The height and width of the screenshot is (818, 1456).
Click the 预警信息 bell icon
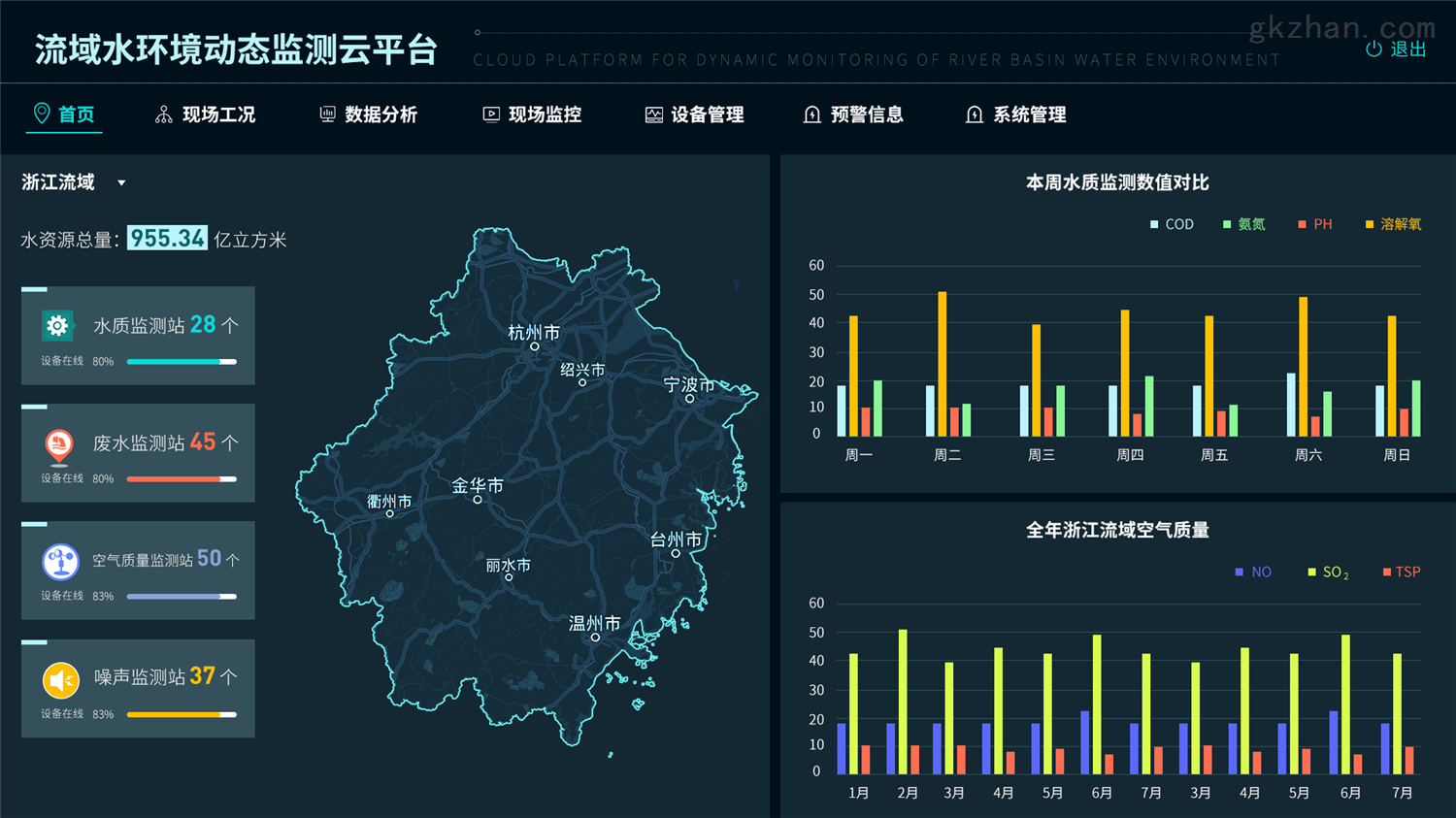point(812,114)
